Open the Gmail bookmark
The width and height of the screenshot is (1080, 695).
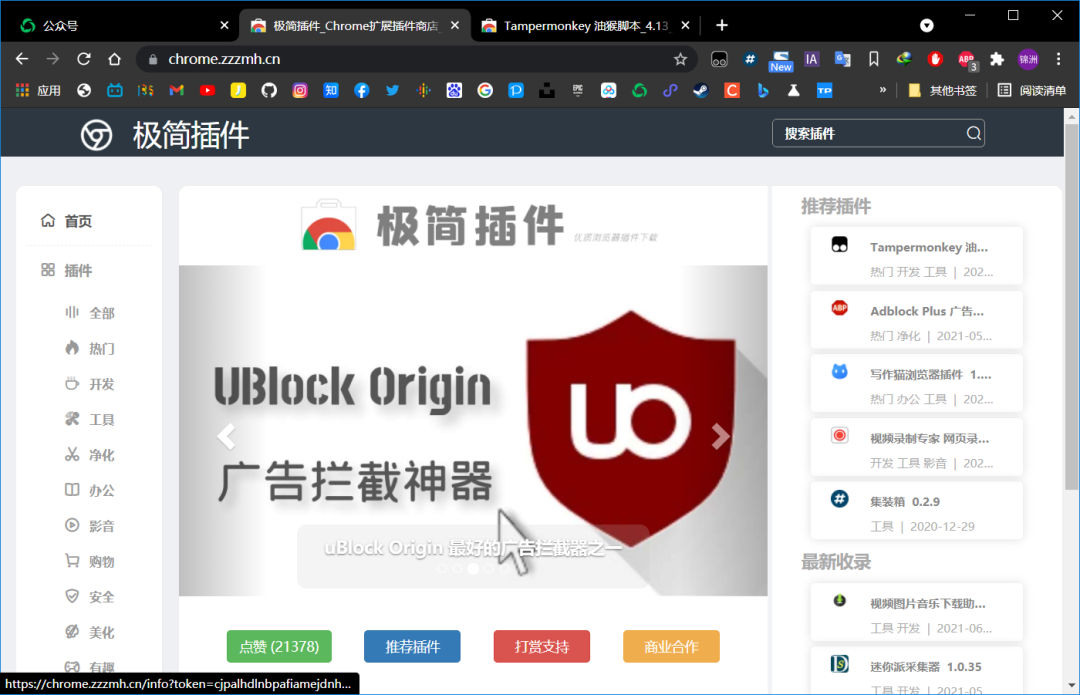point(176,90)
